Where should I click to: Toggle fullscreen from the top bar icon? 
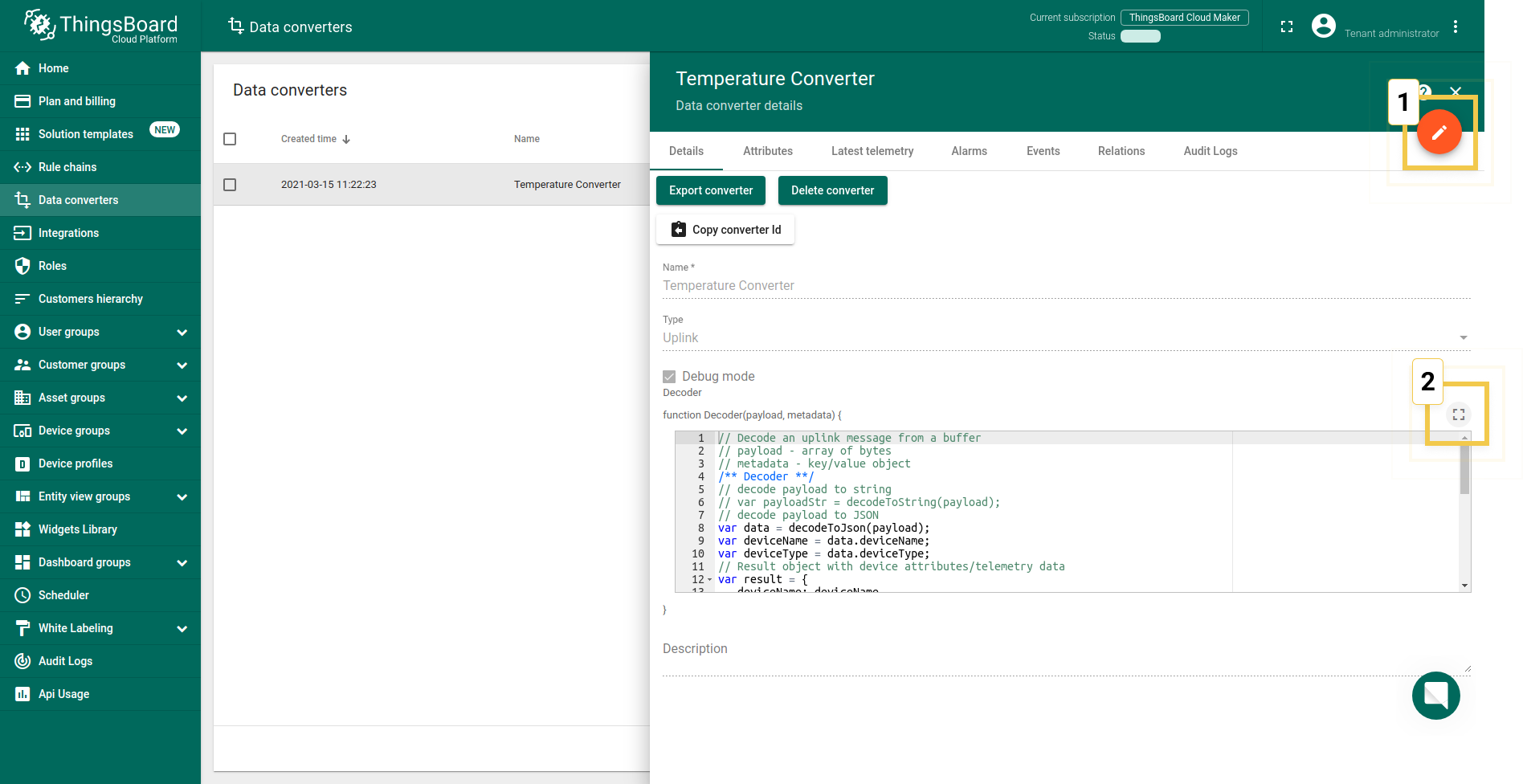click(1287, 27)
